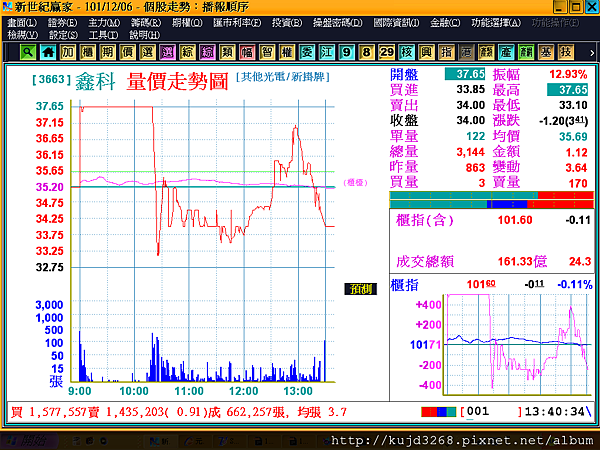
Task: Open the magenta 綜 toolbar icon
Action: [x=207, y=52]
